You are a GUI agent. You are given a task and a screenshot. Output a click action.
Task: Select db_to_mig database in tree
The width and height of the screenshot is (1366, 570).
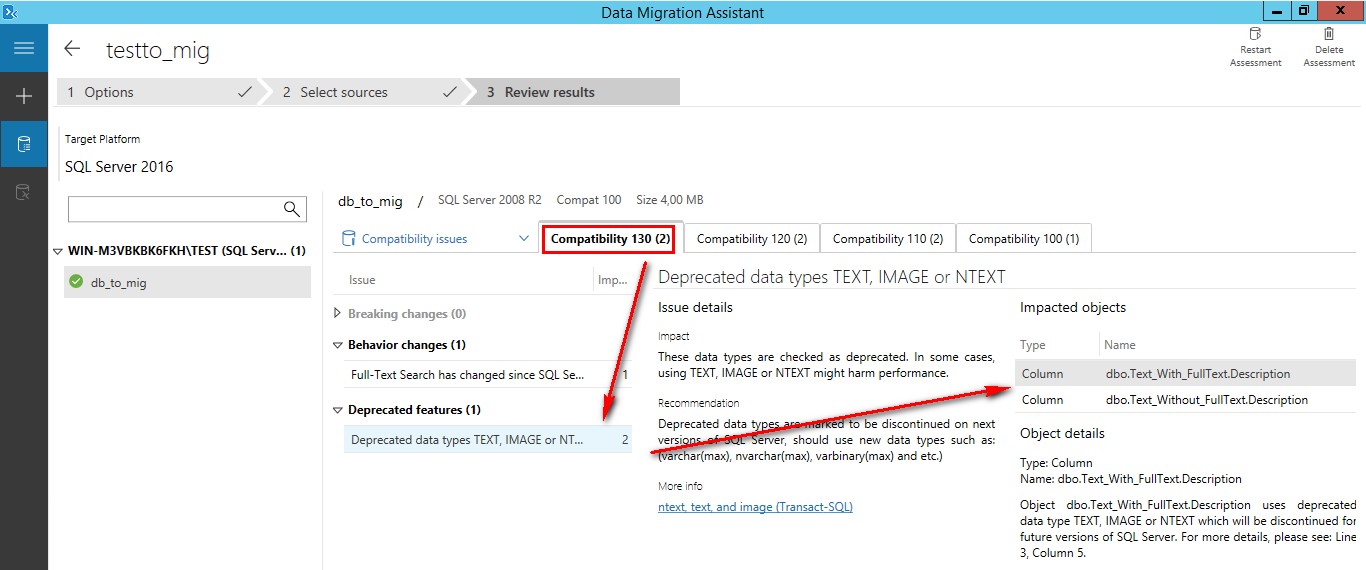[x=186, y=282]
